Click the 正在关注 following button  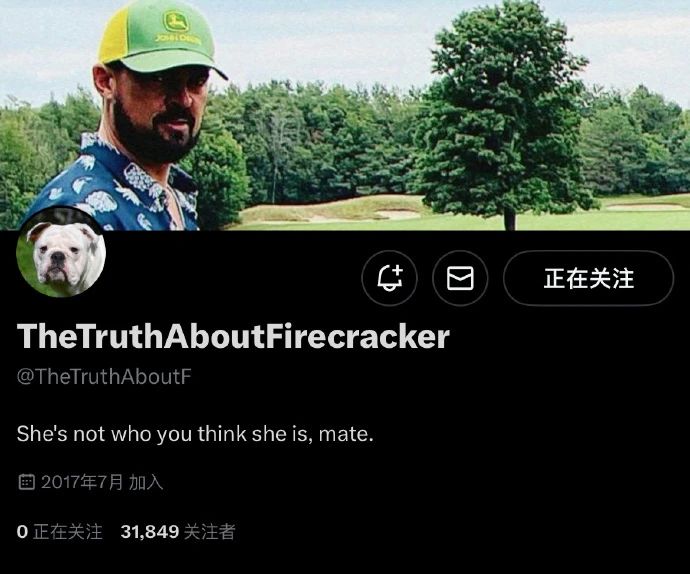coord(588,278)
